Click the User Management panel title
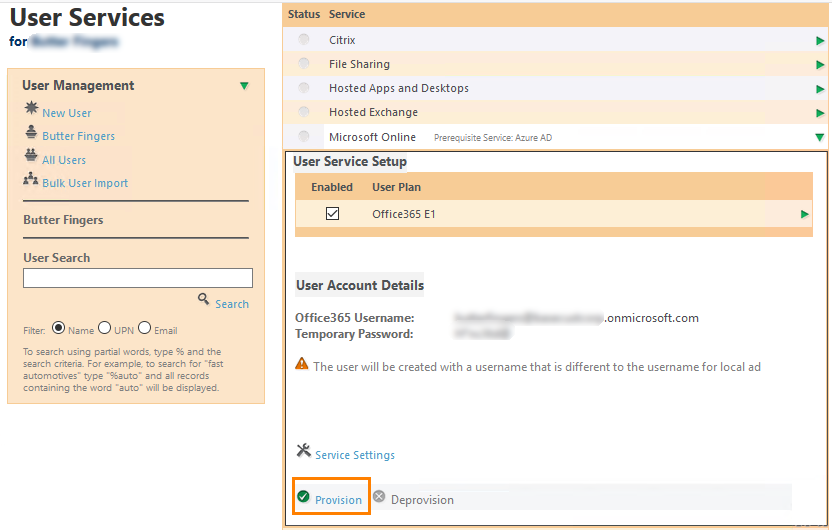Screen dimensions: 832x530 coord(79,85)
